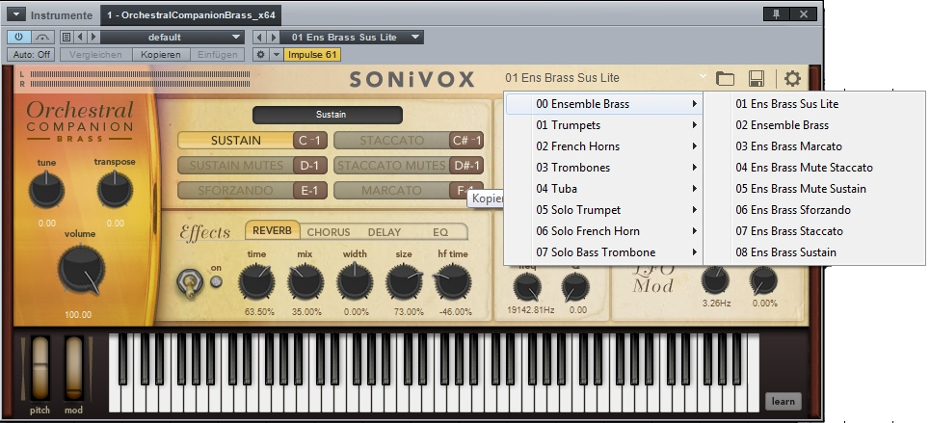Toggle the instrument power/activate button
The image size is (930, 423).
[x=18, y=37]
